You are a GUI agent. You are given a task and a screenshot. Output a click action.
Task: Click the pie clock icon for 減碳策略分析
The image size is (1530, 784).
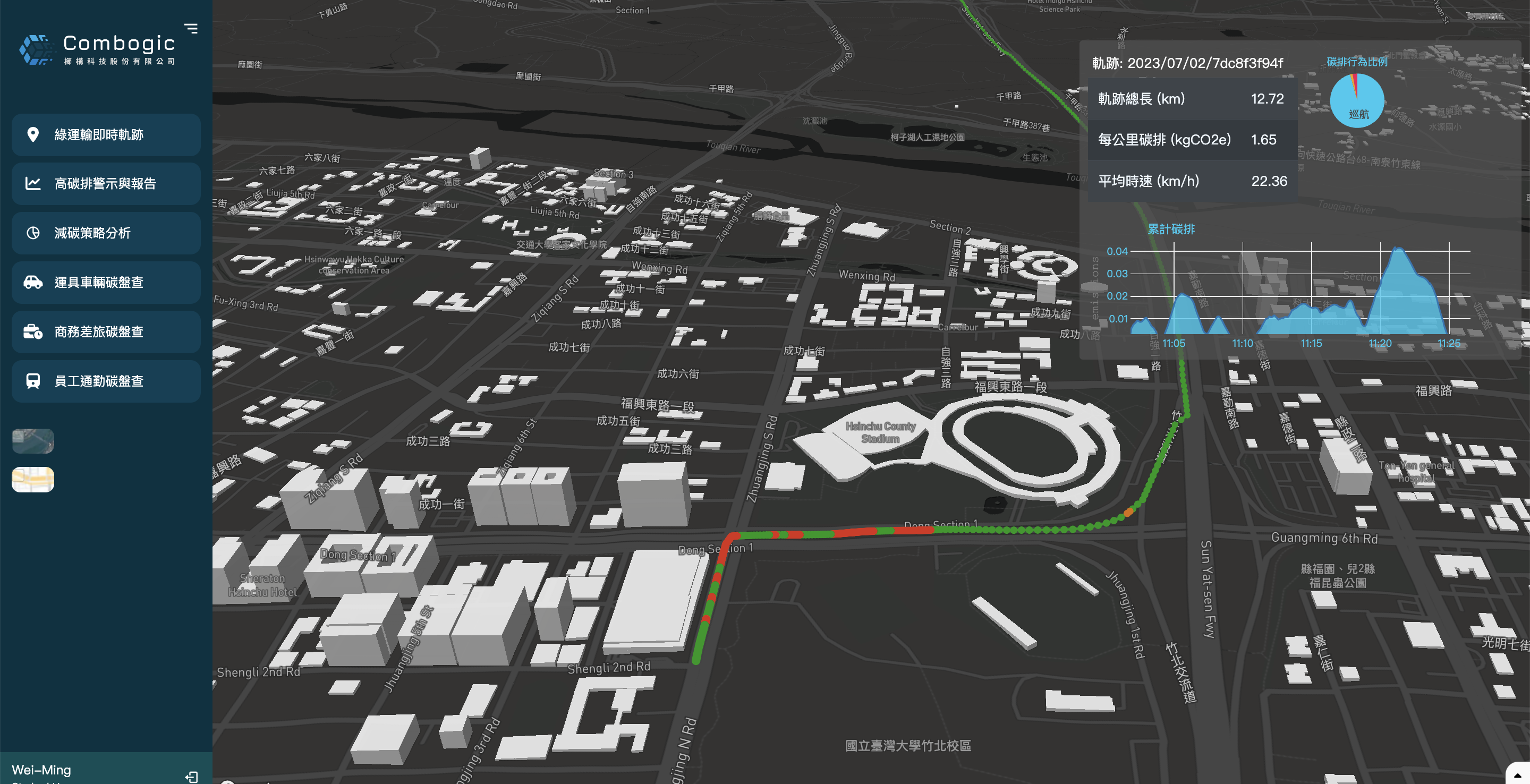pos(33,233)
